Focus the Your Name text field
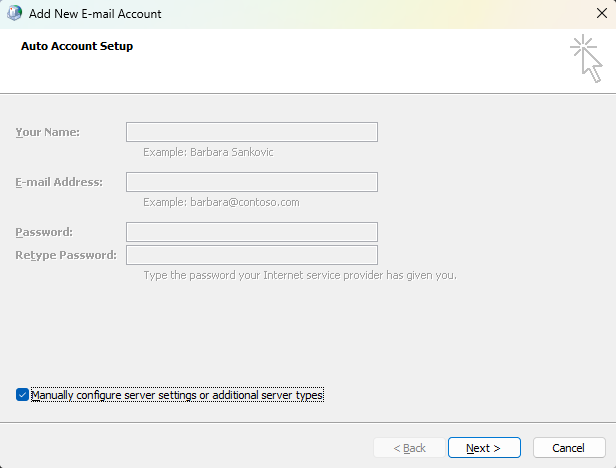The width and height of the screenshot is (616, 468). tap(251, 132)
